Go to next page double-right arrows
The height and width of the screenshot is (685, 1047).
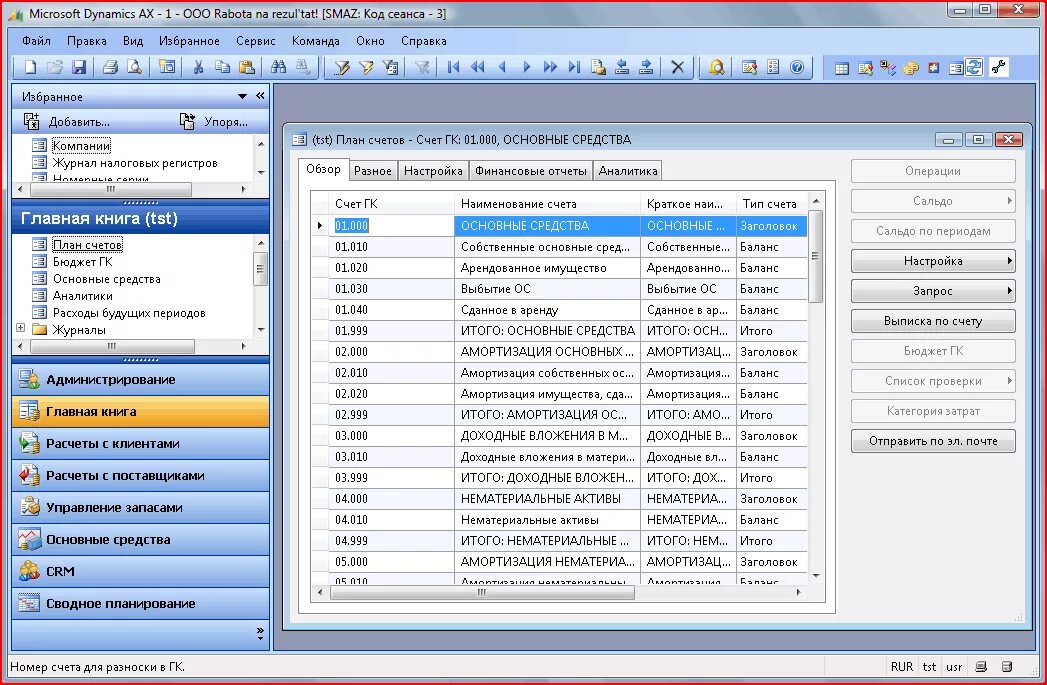[x=550, y=67]
